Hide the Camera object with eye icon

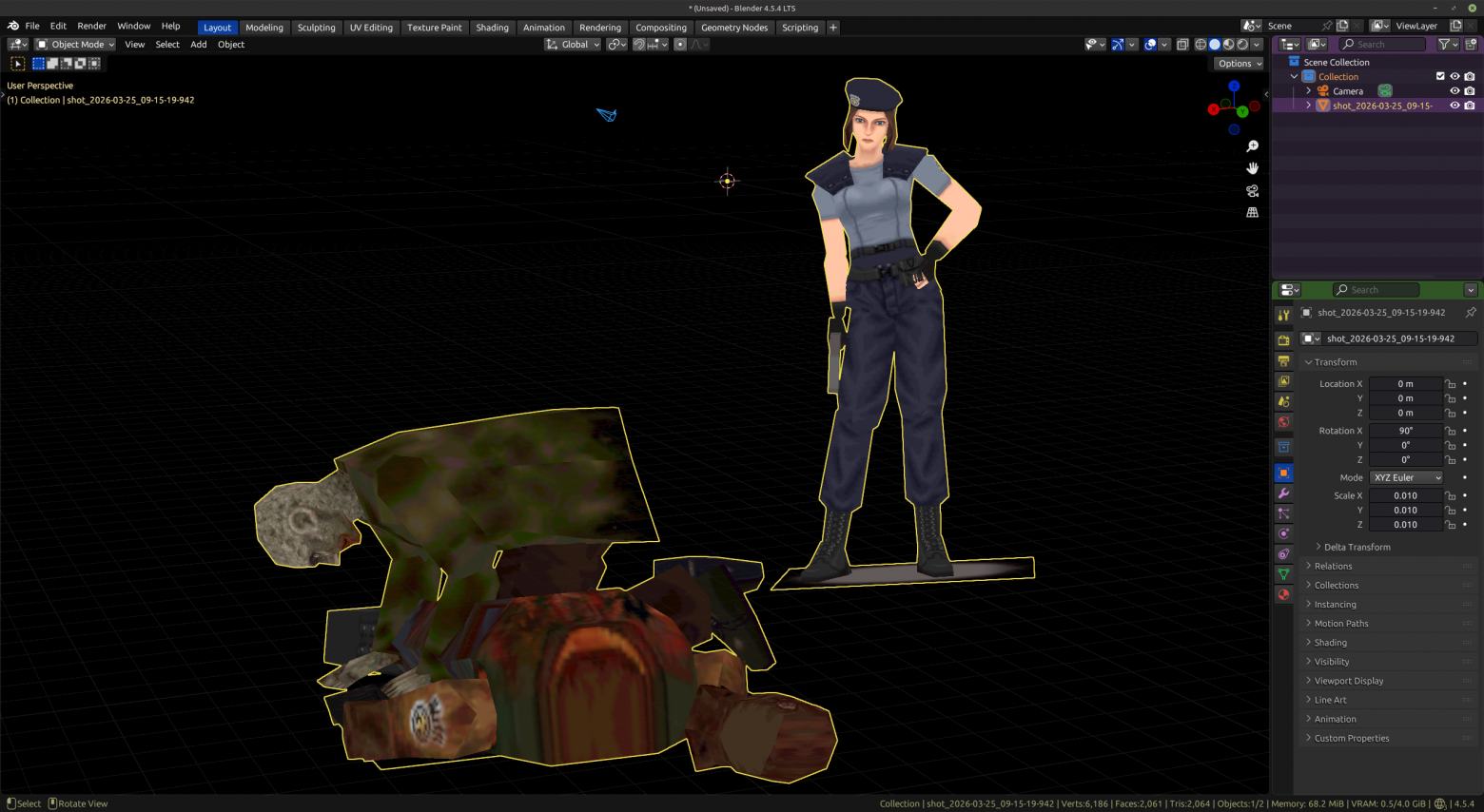point(1455,91)
